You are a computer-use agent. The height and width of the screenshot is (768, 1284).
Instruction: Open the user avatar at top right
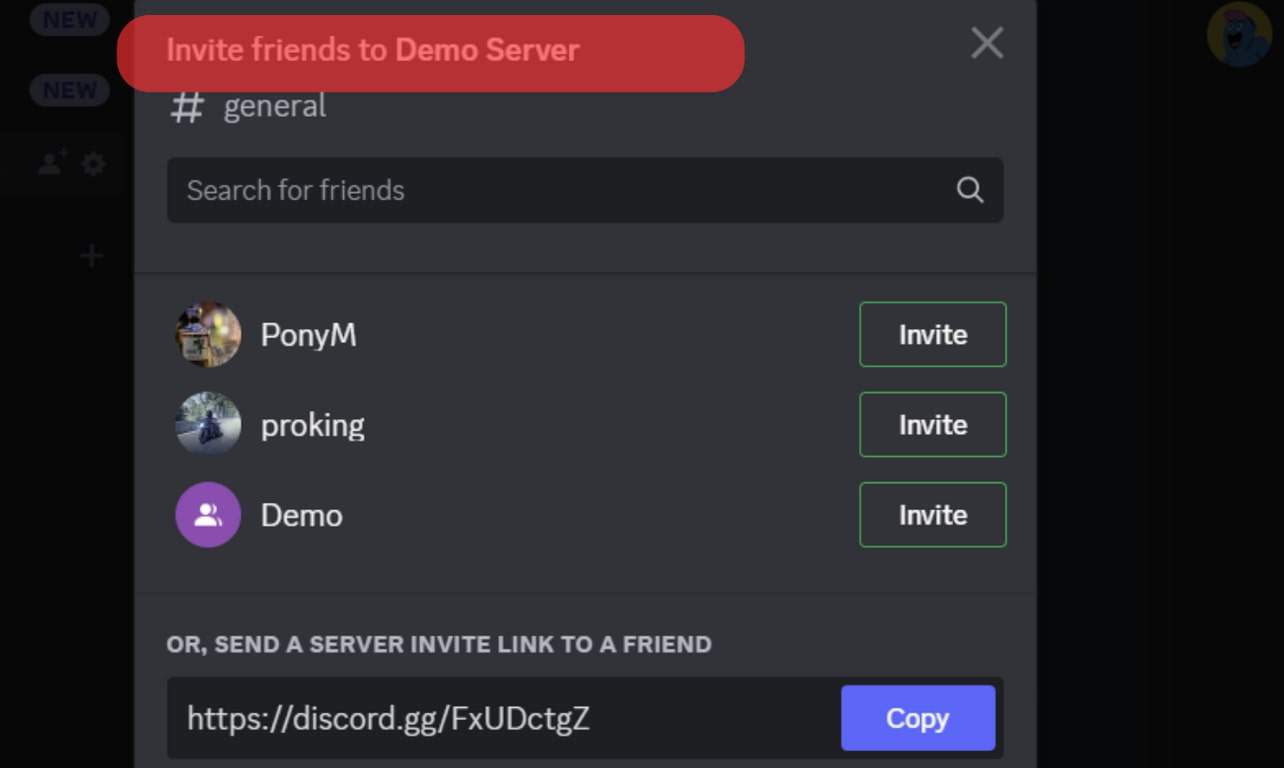1239,34
